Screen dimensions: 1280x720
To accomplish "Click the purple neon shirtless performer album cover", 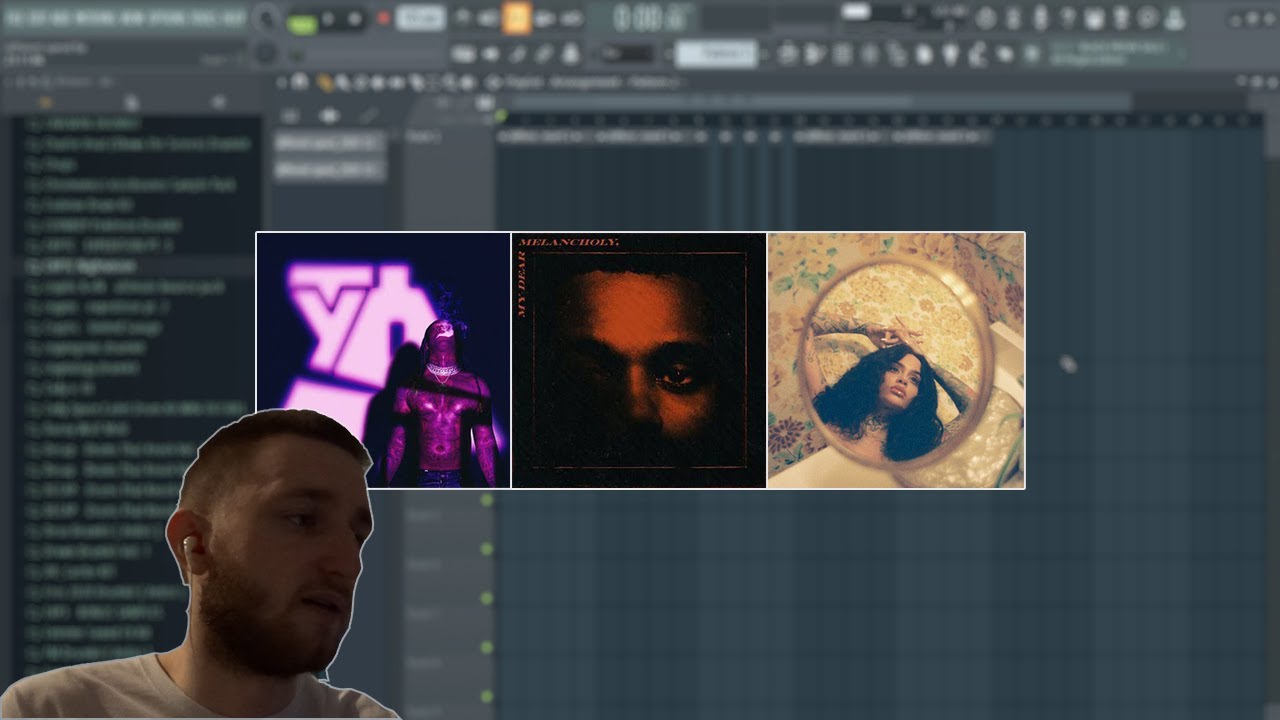I will 383,360.
